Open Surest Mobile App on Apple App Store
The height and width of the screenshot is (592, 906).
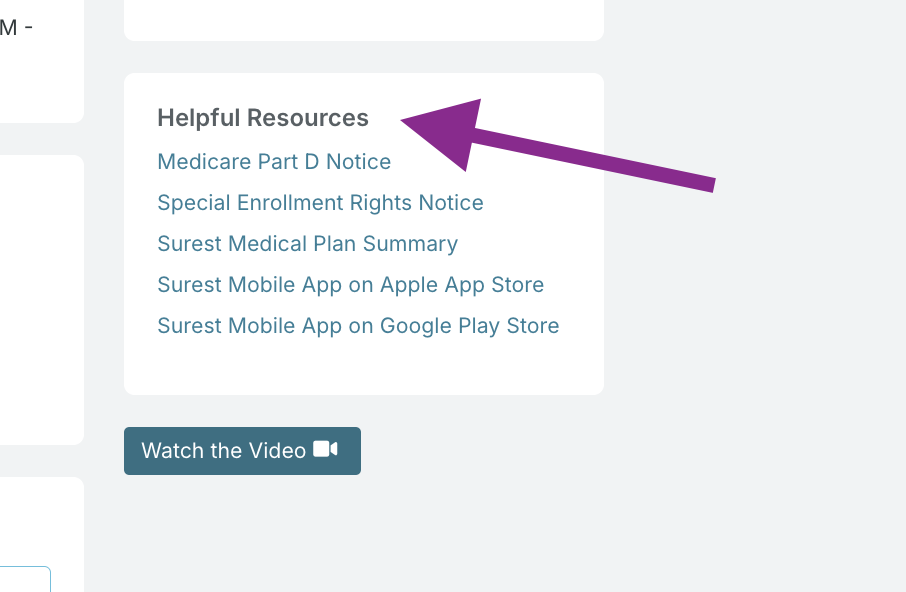pyautogui.click(x=350, y=285)
